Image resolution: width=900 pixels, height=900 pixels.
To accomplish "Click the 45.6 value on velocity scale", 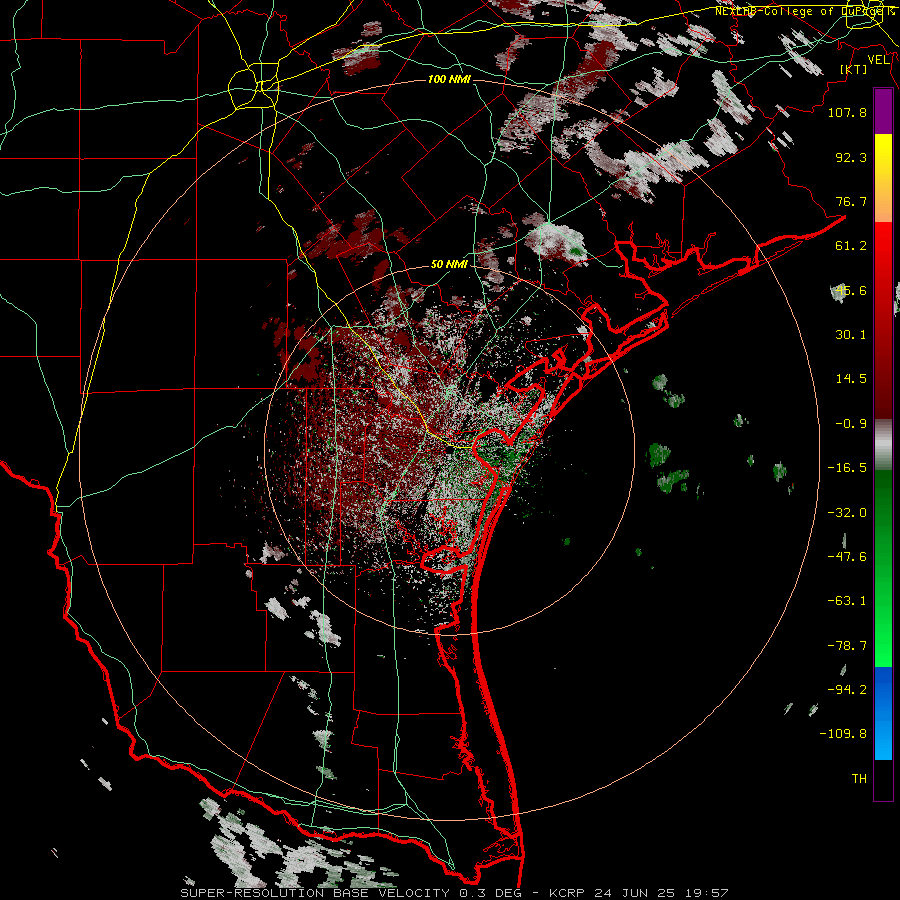I will coord(851,290).
